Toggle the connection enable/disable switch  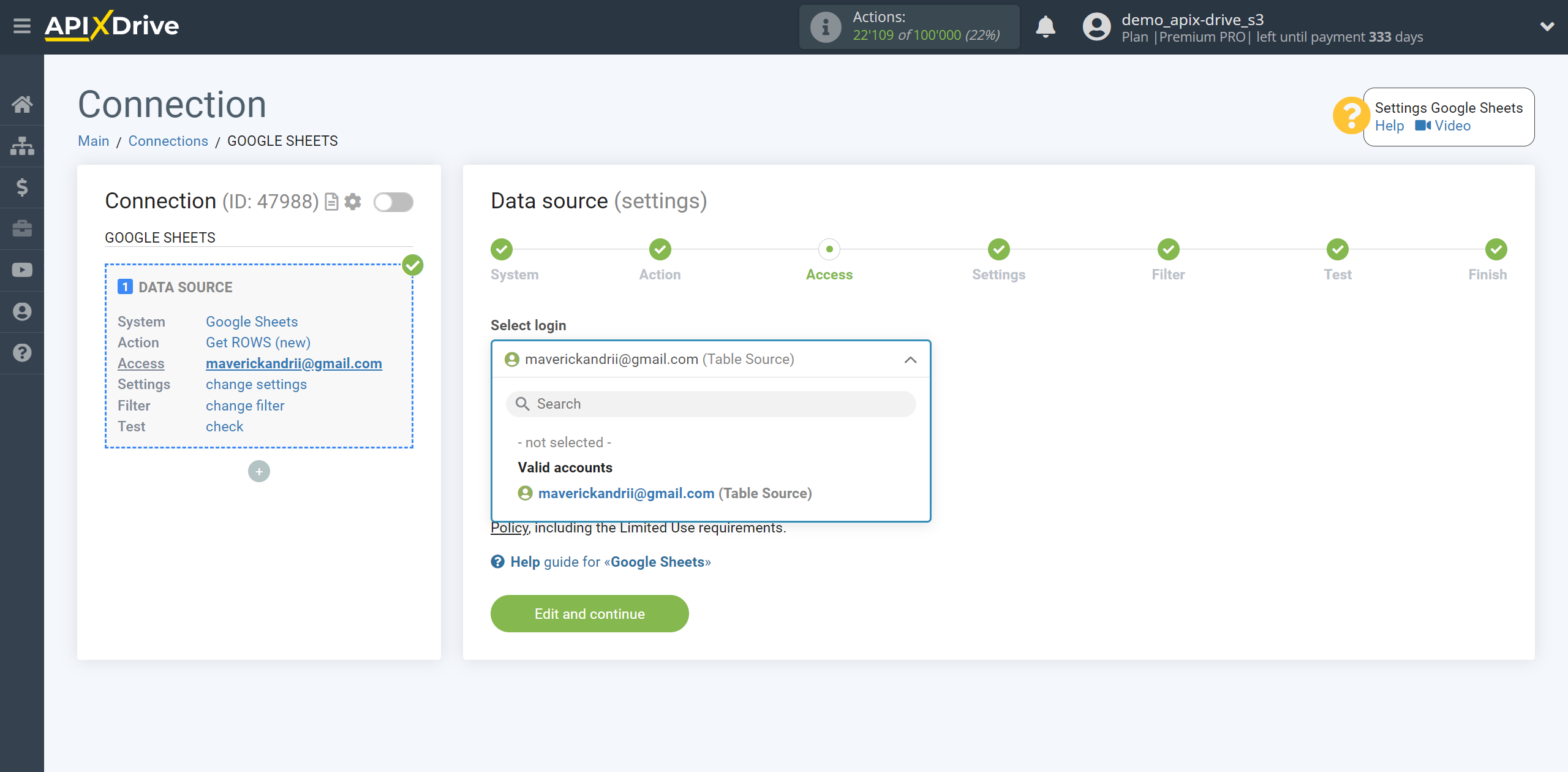[394, 202]
